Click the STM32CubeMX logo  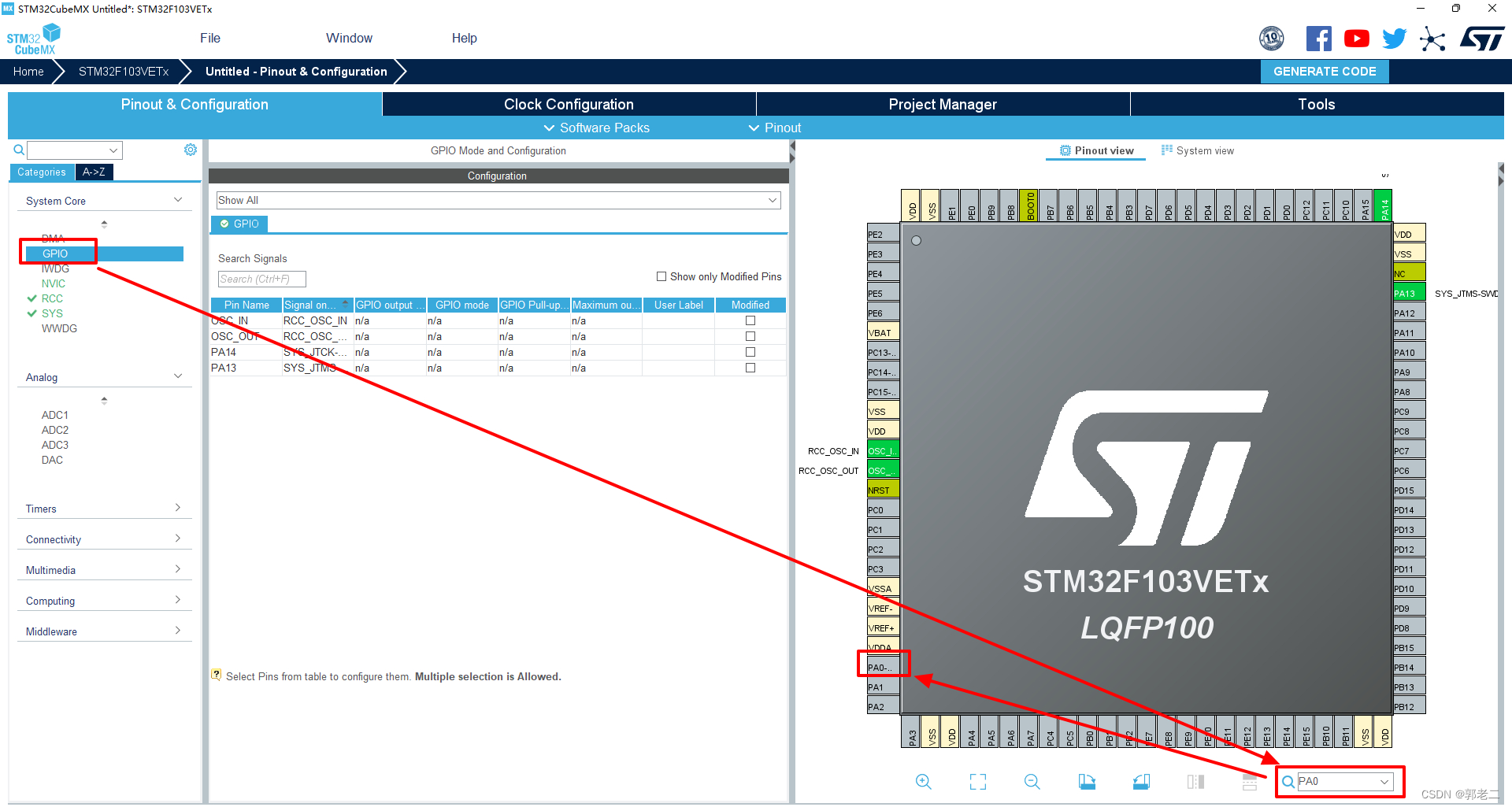click(33, 39)
